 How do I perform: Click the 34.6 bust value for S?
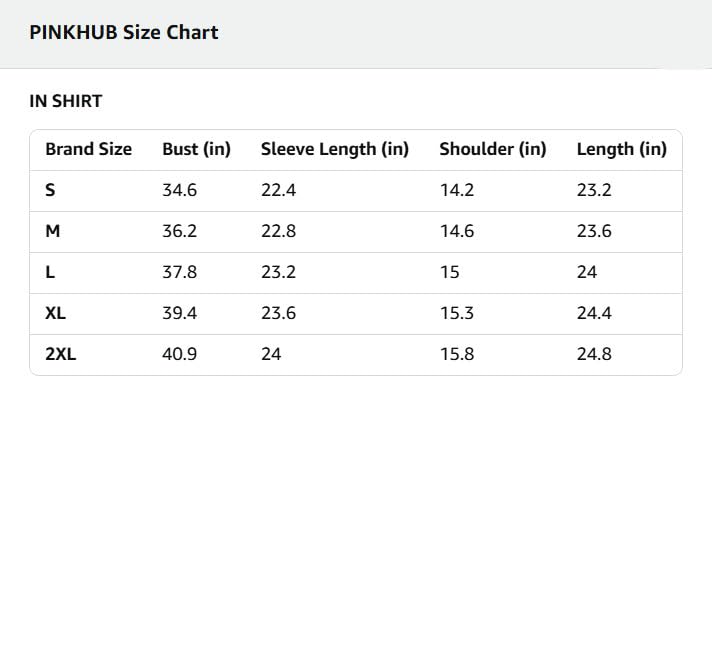tap(179, 190)
